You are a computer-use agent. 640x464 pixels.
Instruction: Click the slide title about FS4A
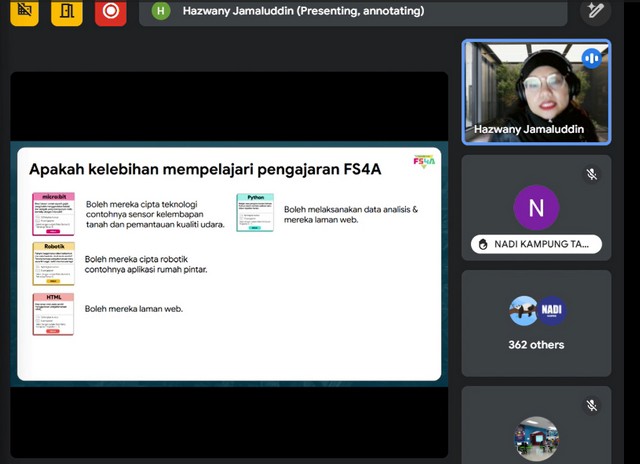click(x=205, y=169)
